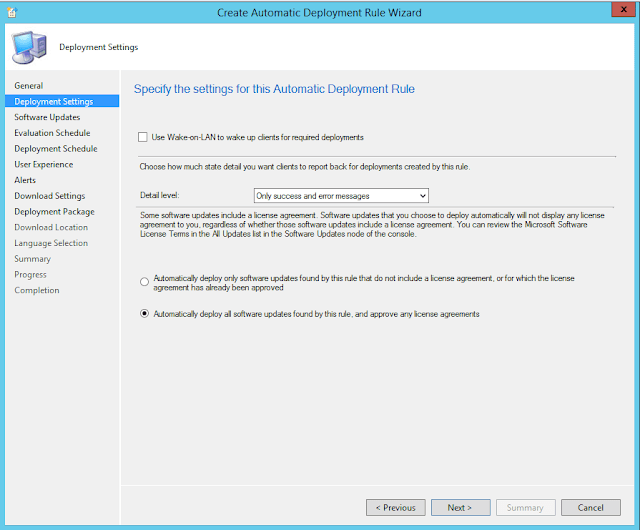Open the Software Updates step

[47, 117]
